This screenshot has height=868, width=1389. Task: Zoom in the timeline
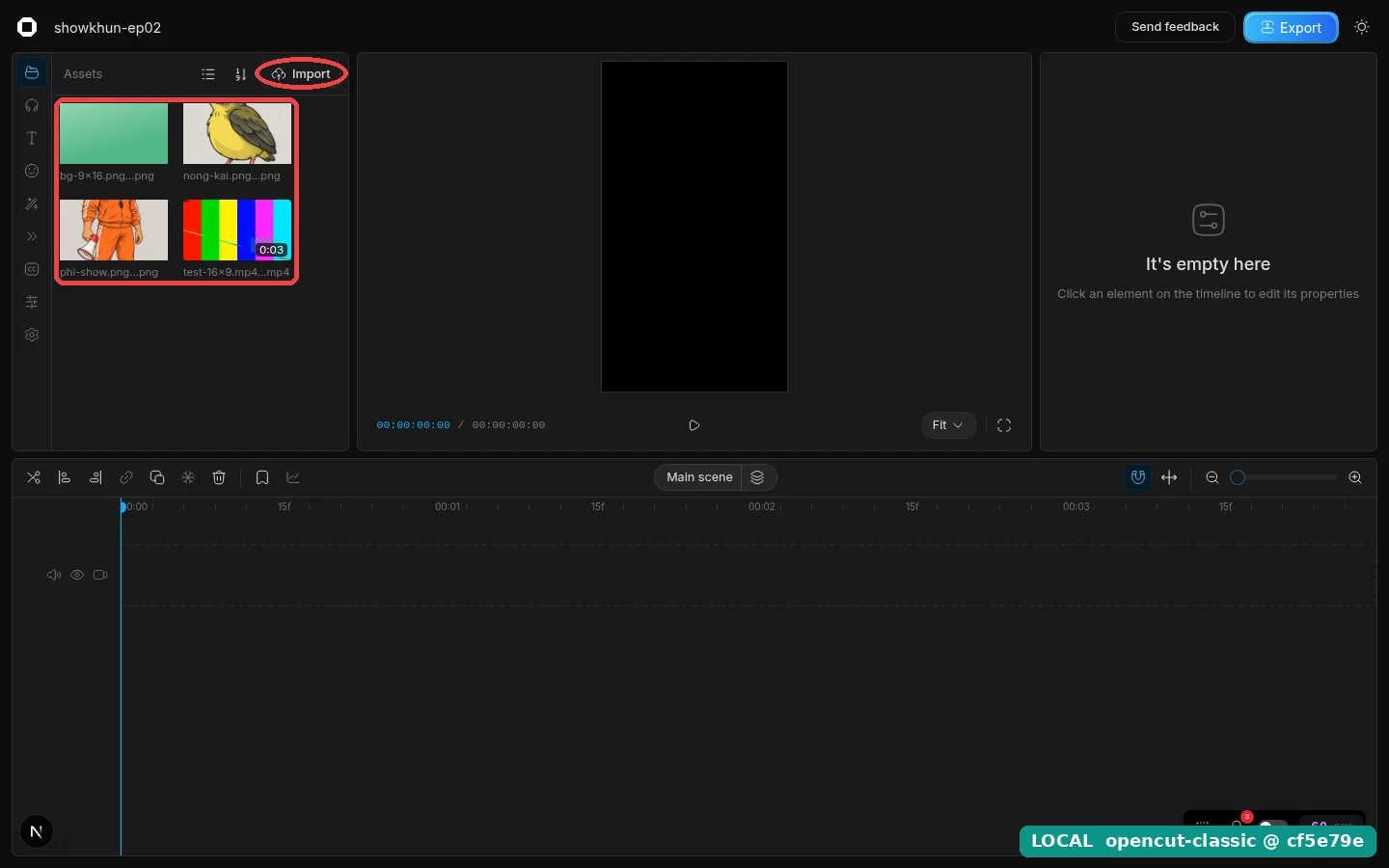pos(1355,477)
